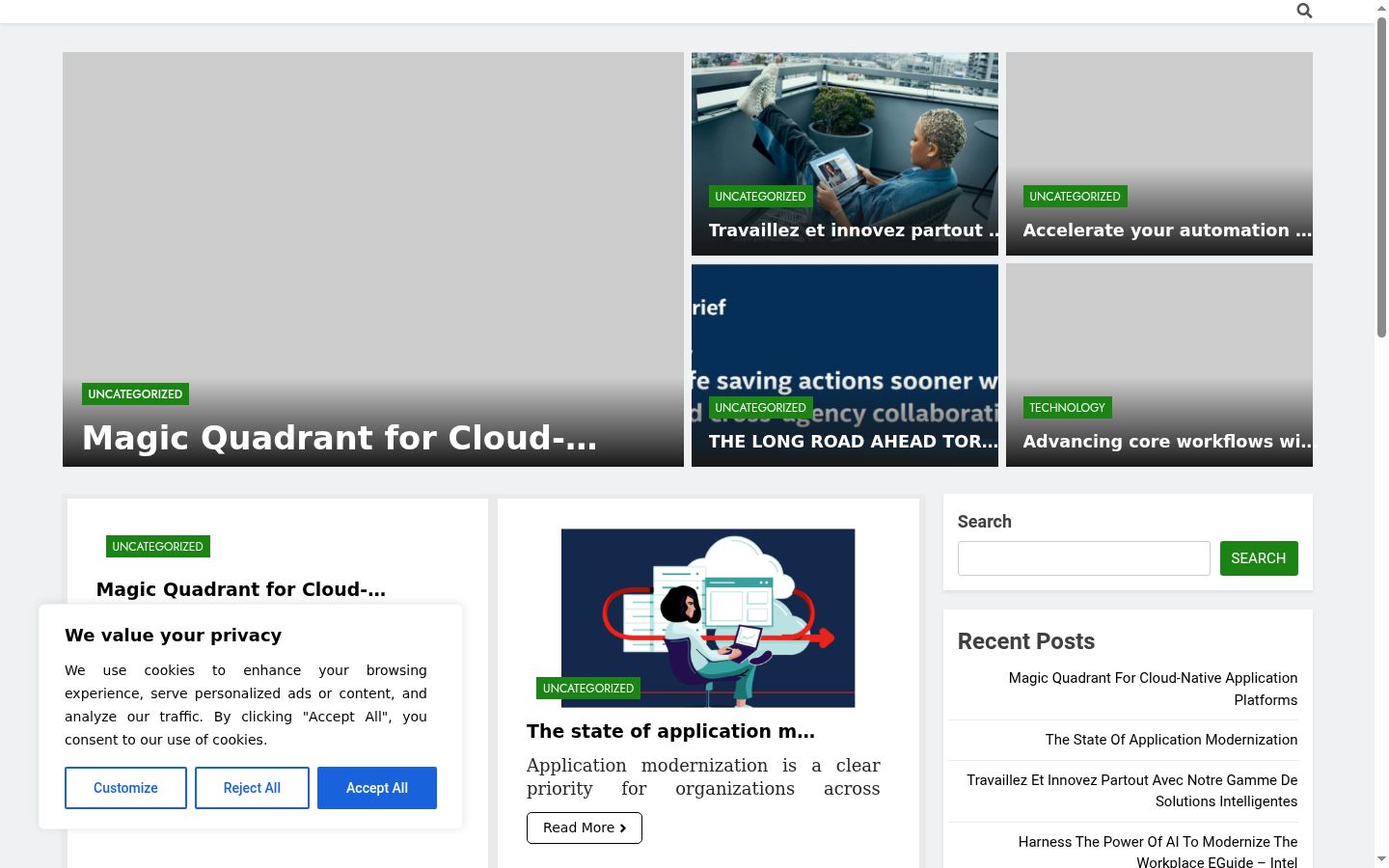Select UNCATEGORIZED tag on Accelerate article
This screenshot has width=1389, height=868.
[1075, 197]
